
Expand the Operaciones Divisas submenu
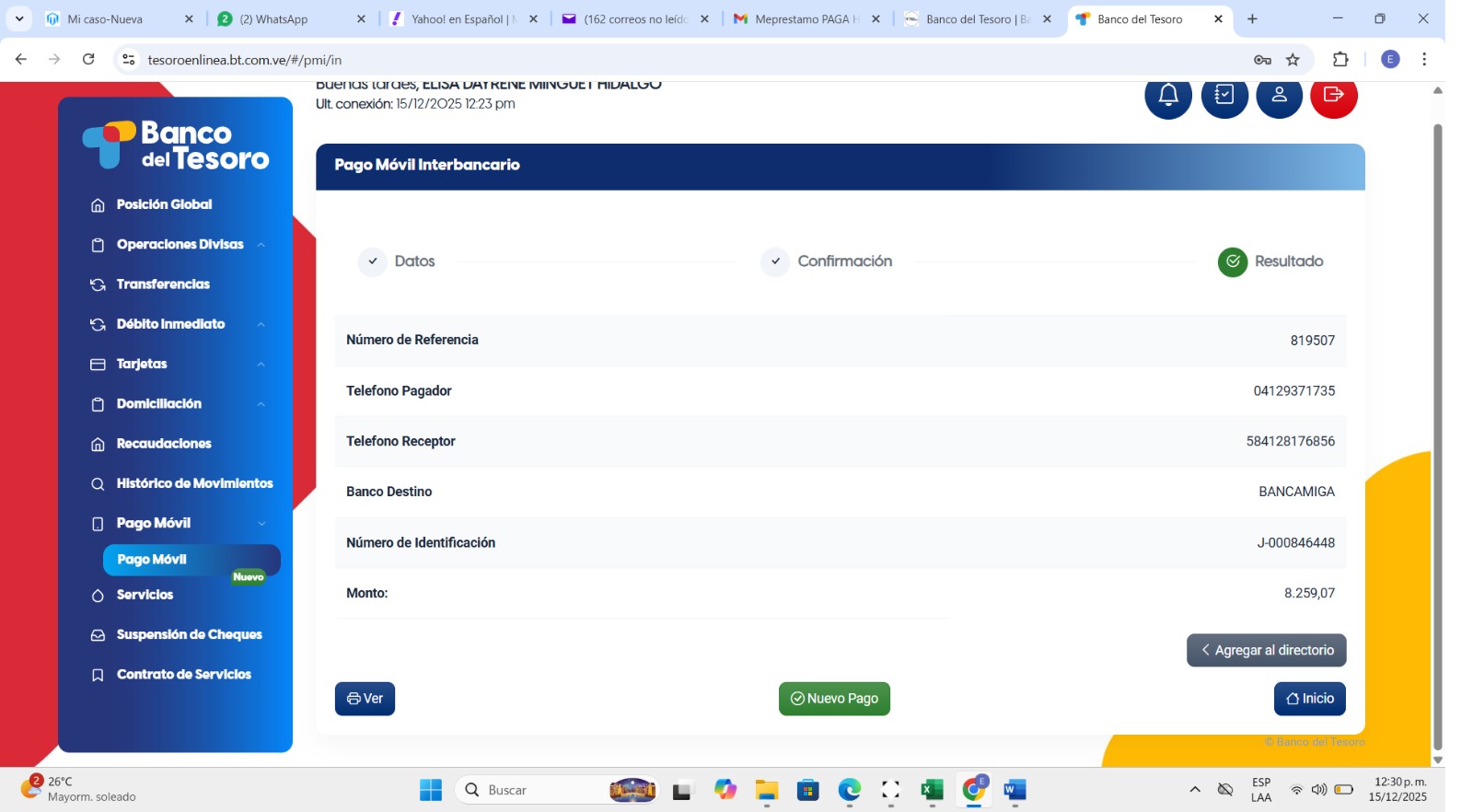pos(180,245)
